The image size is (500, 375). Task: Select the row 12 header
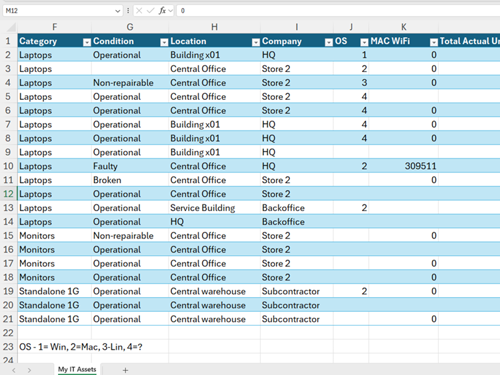pyautogui.click(x=8, y=194)
